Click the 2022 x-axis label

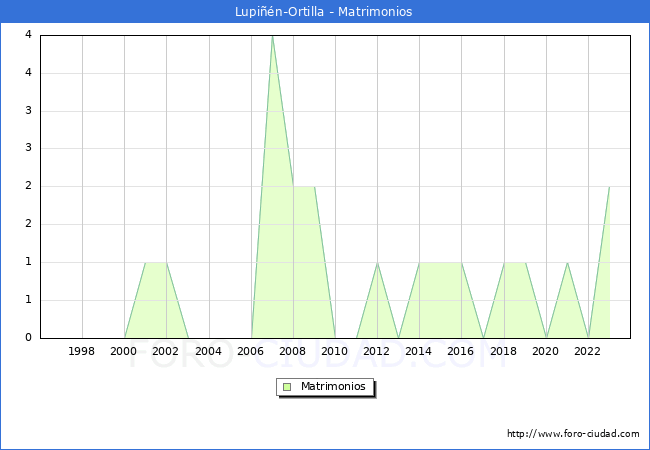pyautogui.click(x=587, y=351)
